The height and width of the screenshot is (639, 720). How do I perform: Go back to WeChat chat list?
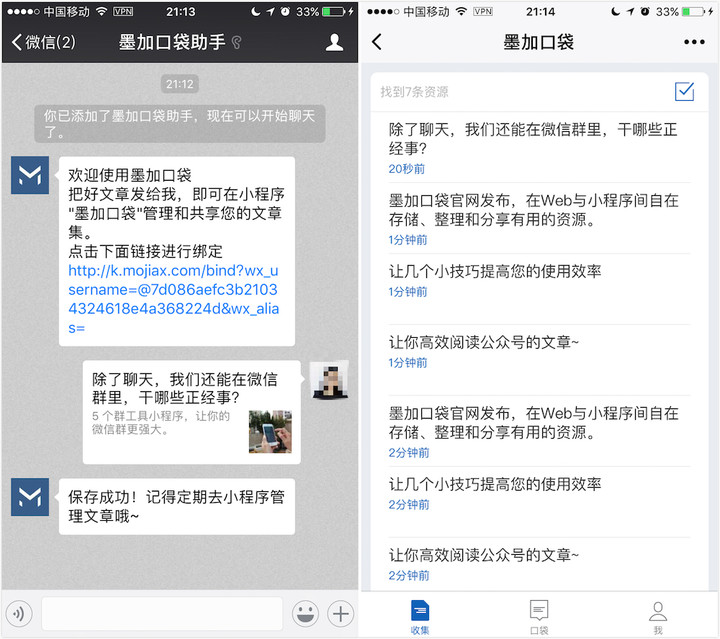(x=44, y=42)
